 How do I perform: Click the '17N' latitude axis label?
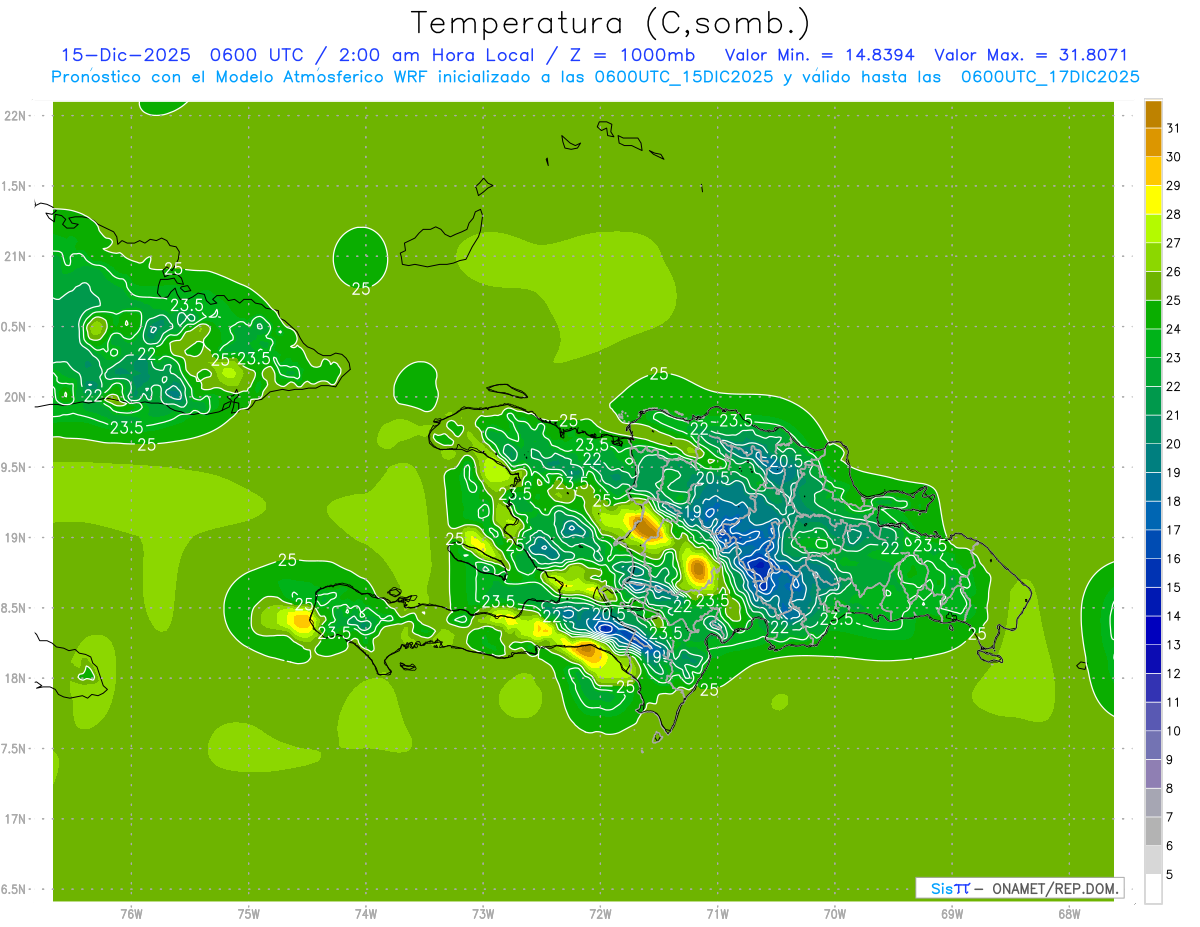click(14, 819)
